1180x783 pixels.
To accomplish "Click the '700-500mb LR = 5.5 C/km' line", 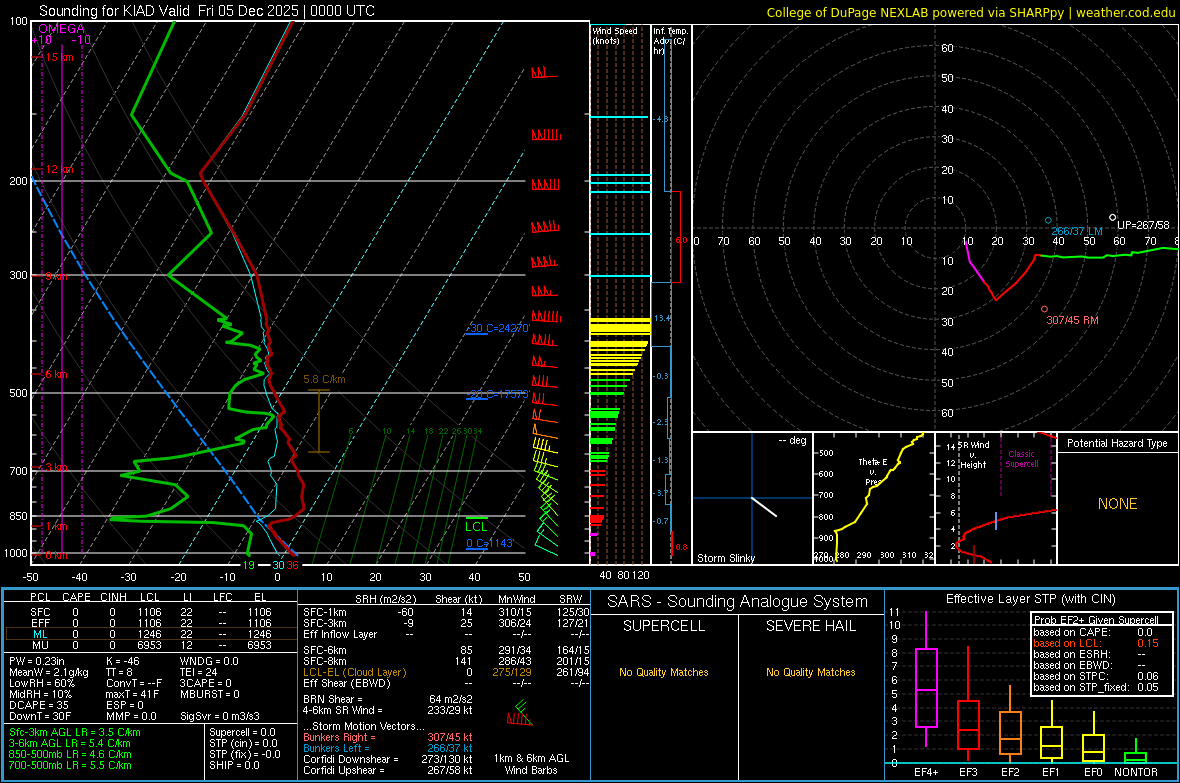I will pos(70,765).
